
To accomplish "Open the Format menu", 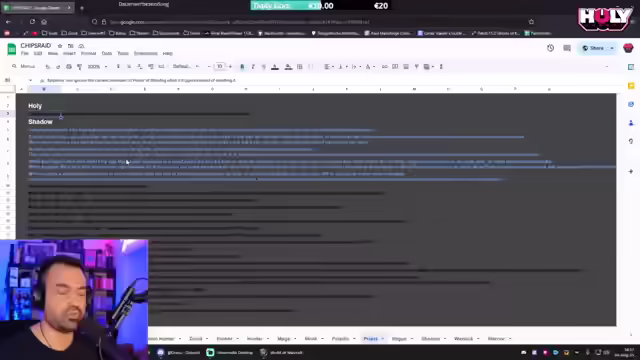I will tap(88, 53).
